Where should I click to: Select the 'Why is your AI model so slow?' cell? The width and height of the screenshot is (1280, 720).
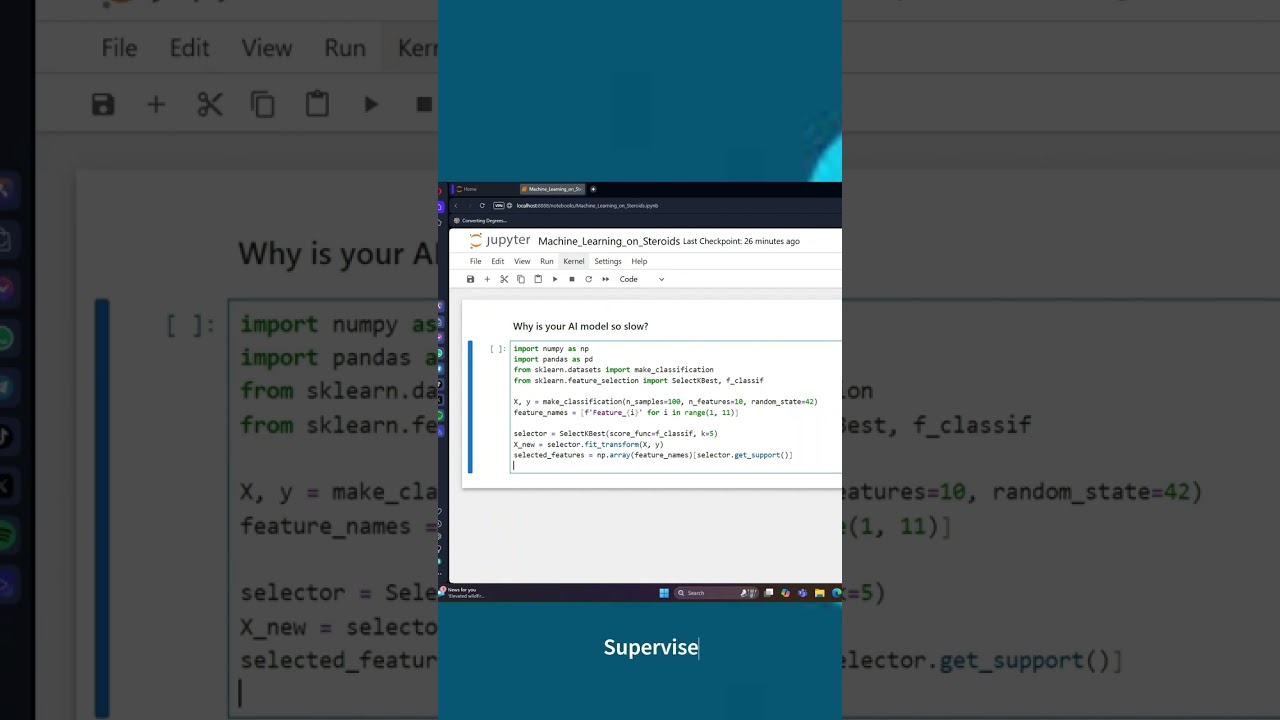[580, 326]
